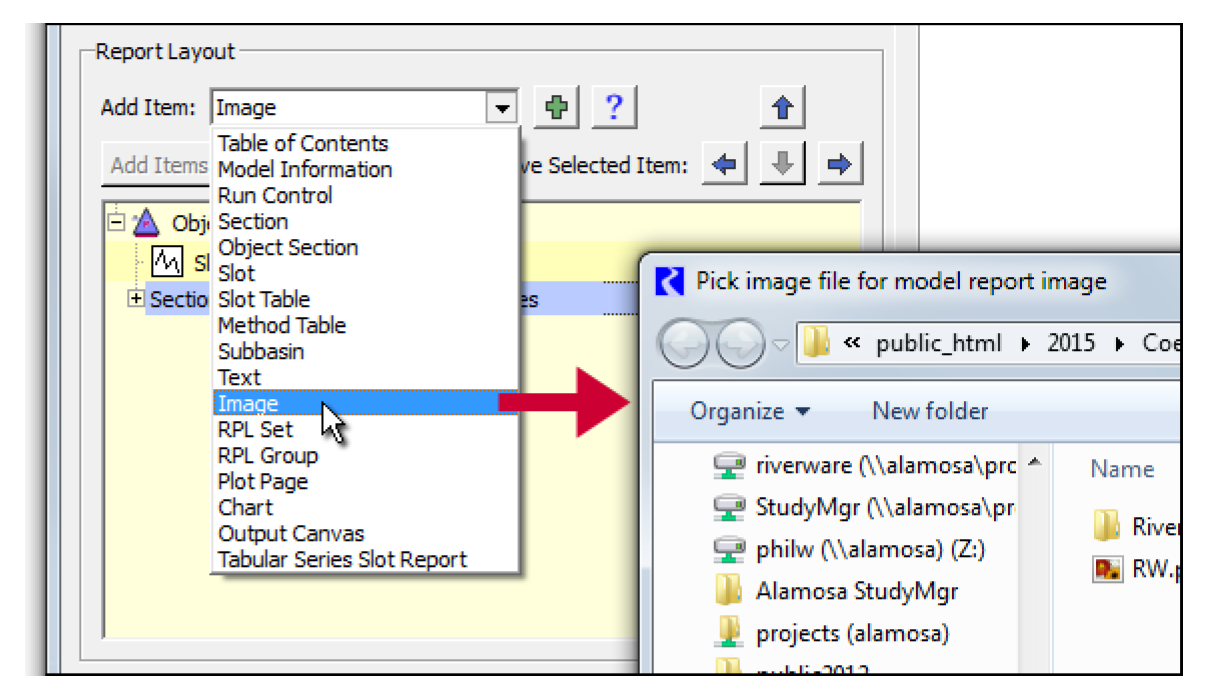Click the blue left arrow move button

724,165
